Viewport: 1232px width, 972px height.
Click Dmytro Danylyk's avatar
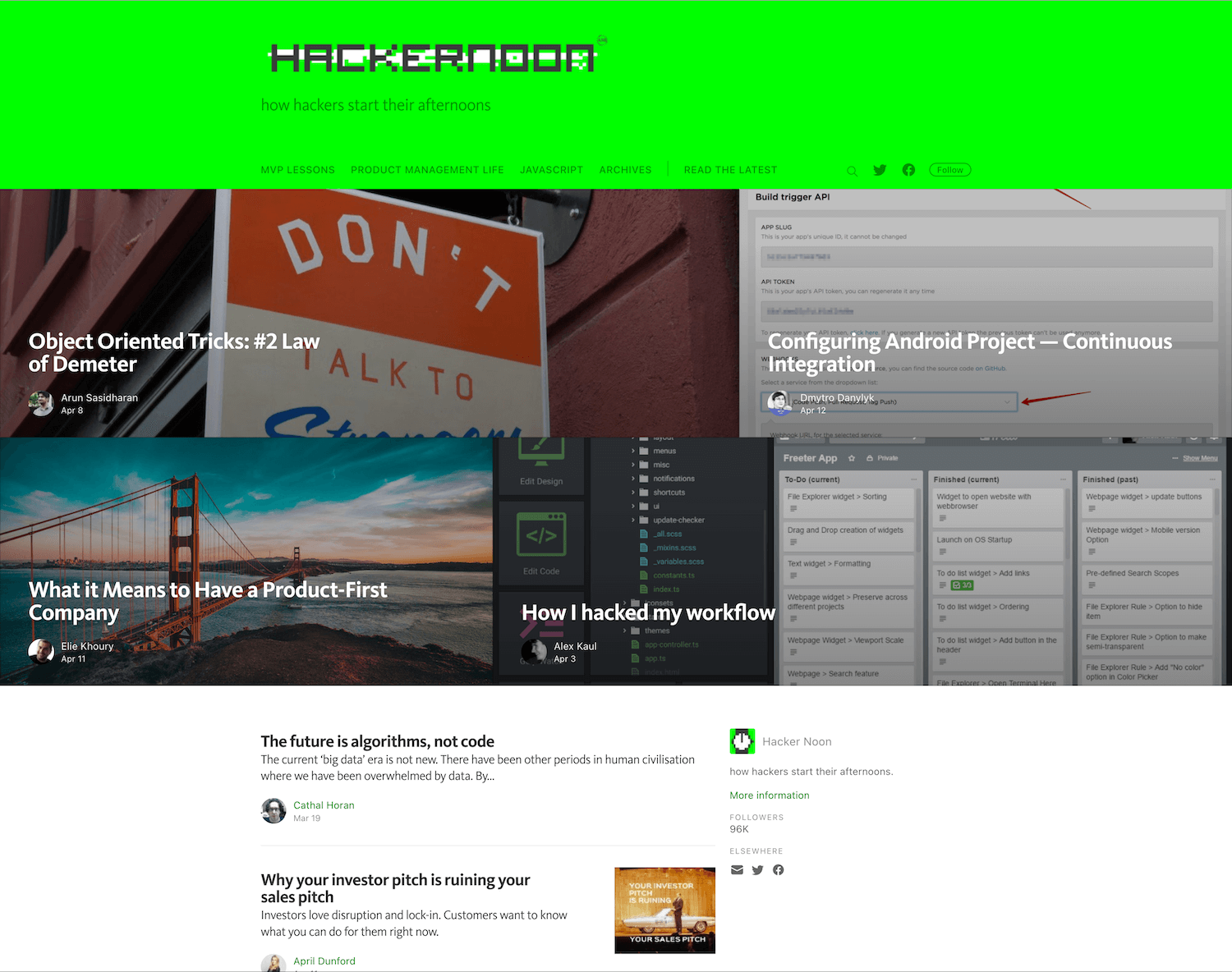(x=780, y=403)
